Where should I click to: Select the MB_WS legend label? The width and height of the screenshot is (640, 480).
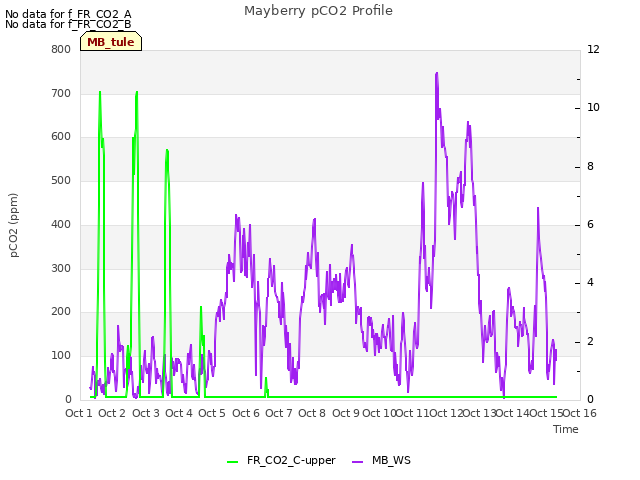coord(391,460)
